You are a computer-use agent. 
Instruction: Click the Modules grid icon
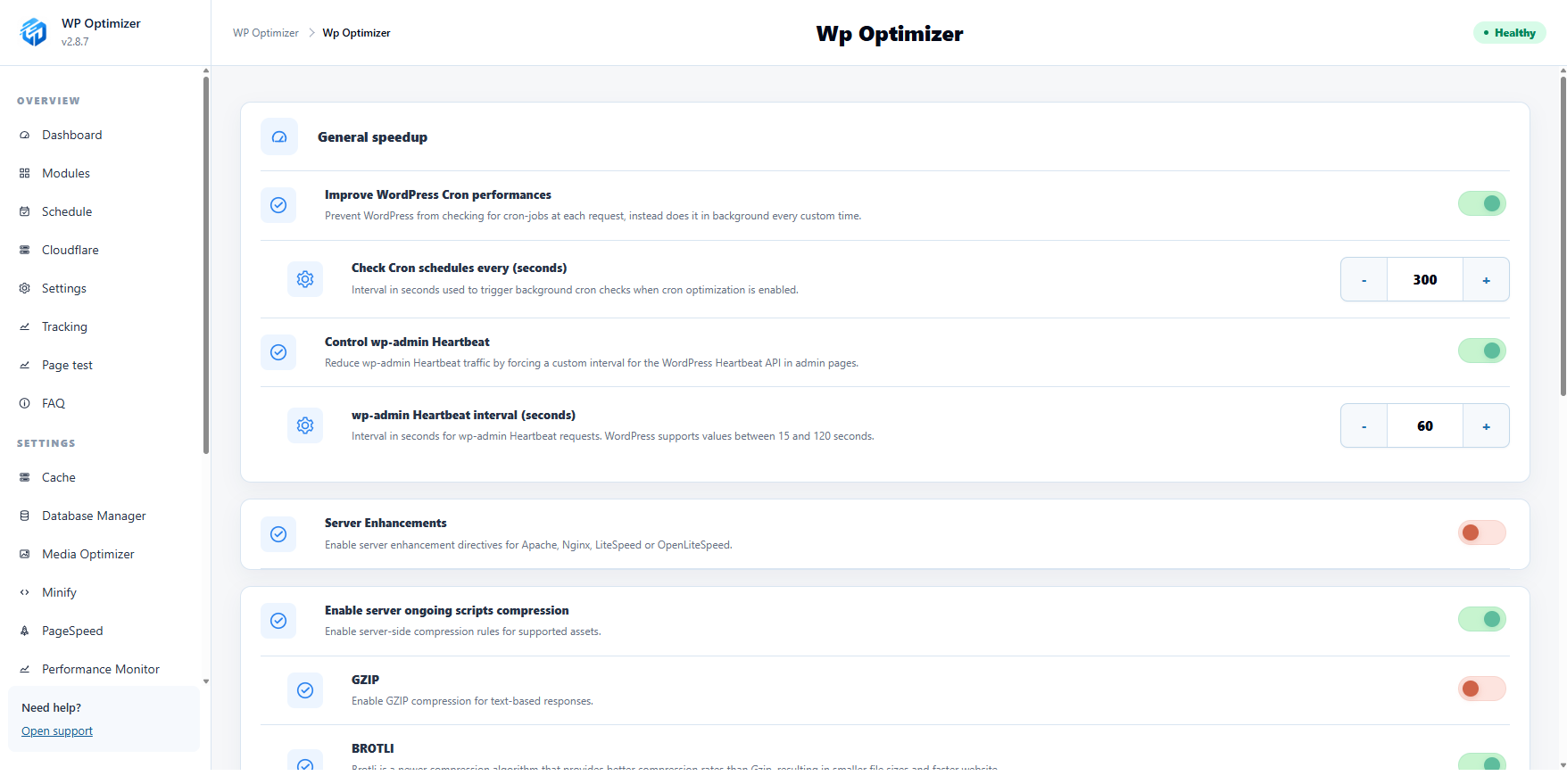click(25, 174)
